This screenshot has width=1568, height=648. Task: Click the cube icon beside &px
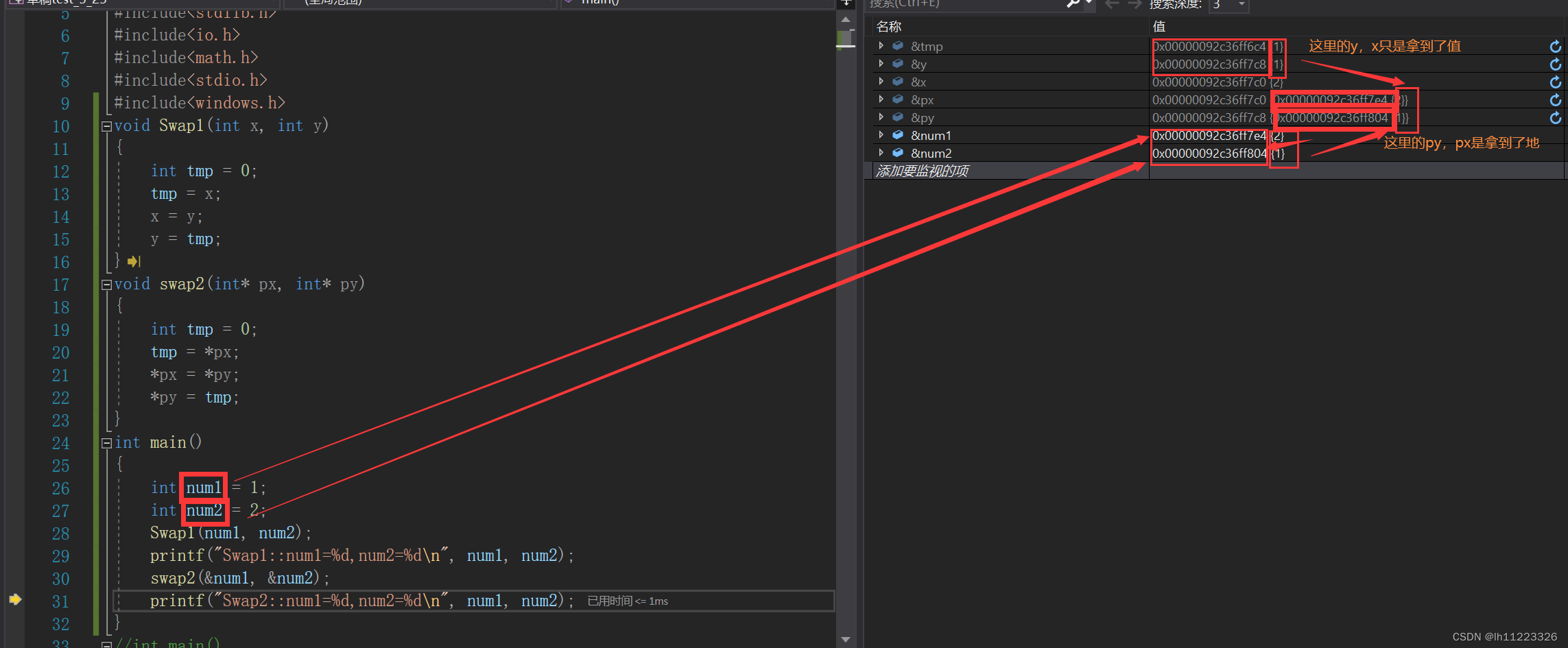pyautogui.click(x=898, y=99)
